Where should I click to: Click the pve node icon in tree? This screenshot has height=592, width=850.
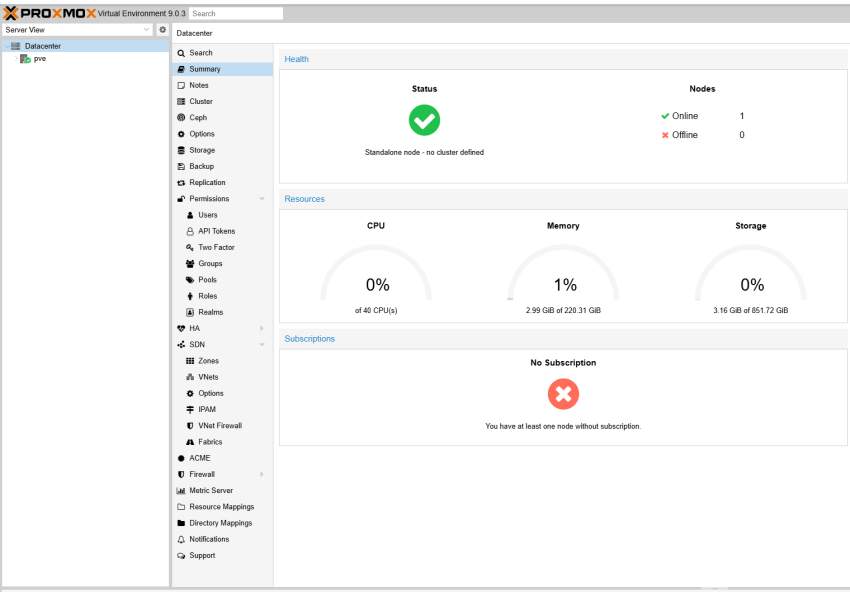[25, 59]
